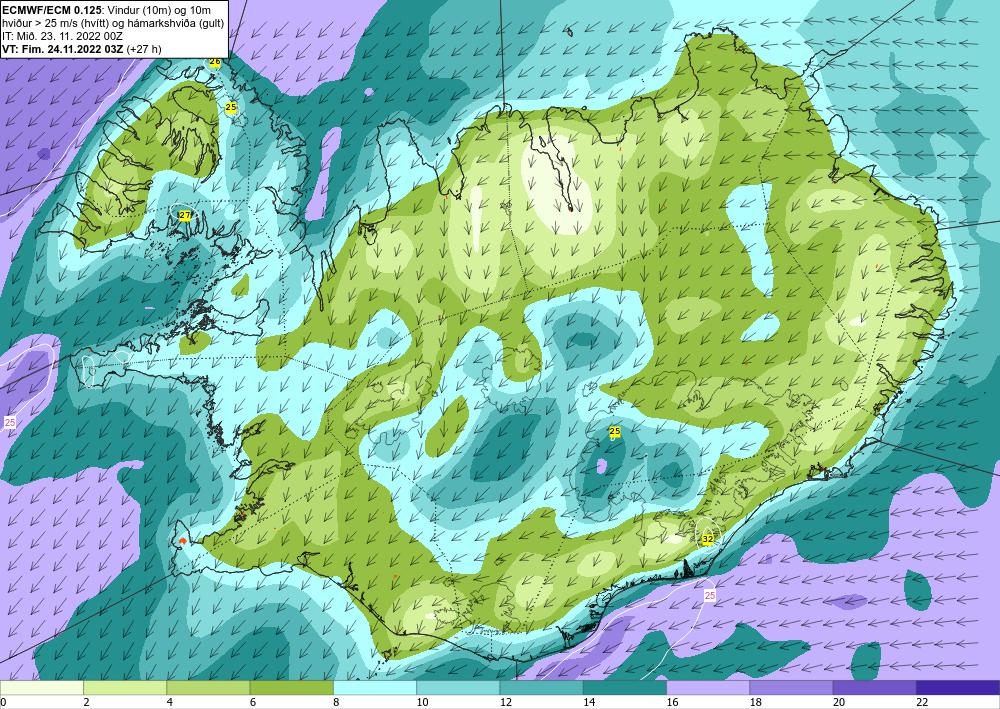Pick the 12–14 m/s teal swatch
The image size is (1000, 709).
point(541,688)
